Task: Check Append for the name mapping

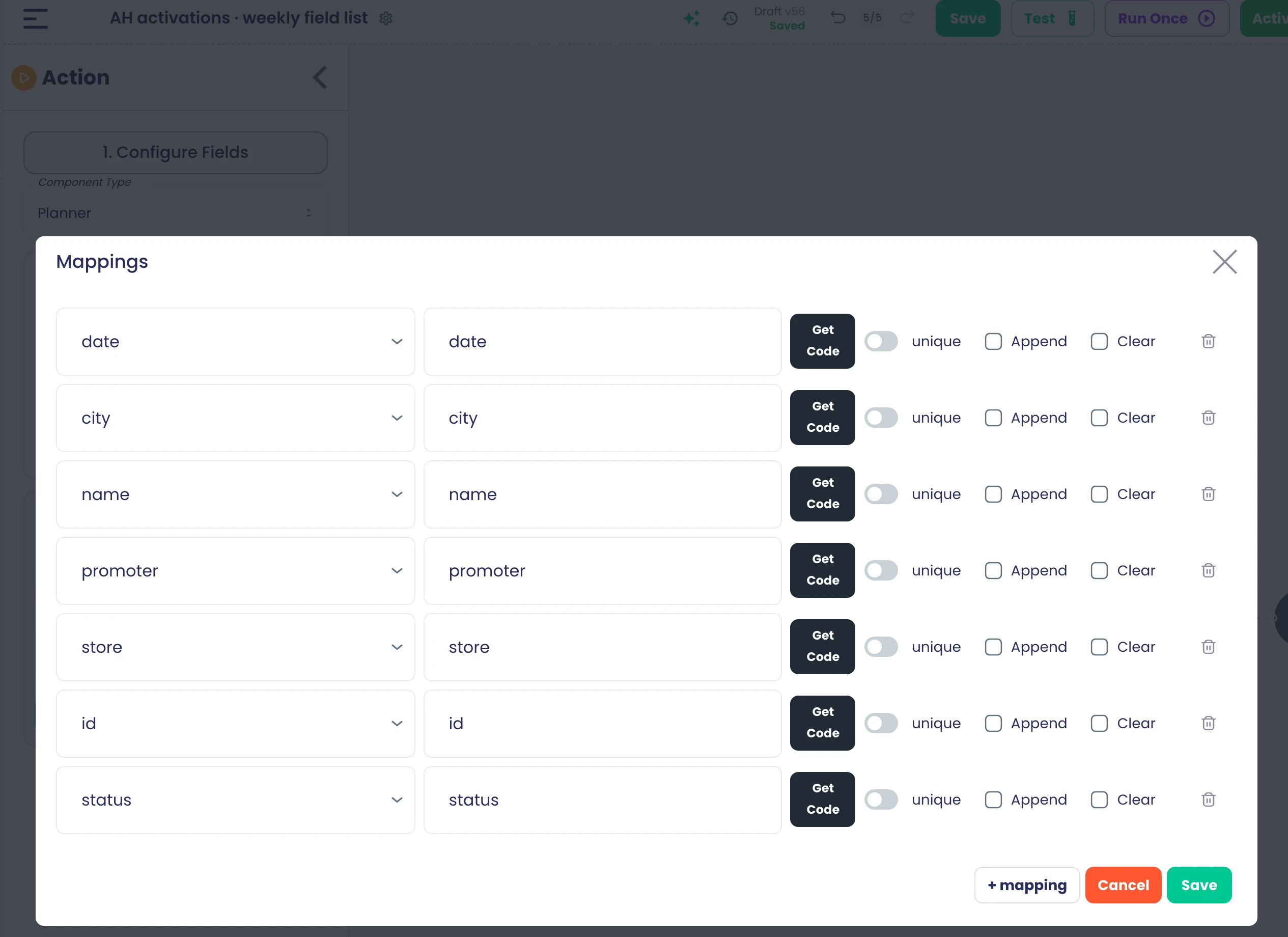Action: click(993, 494)
